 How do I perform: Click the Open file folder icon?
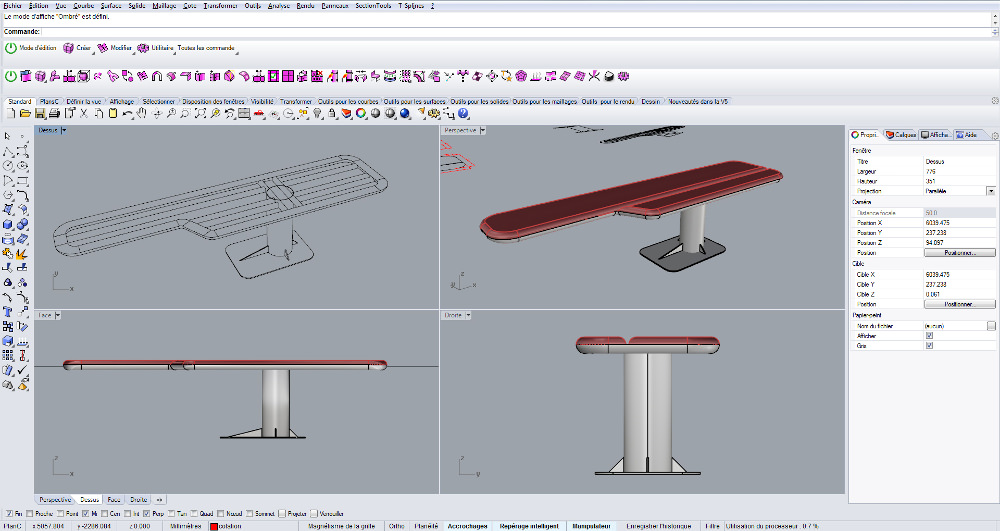click(23, 114)
